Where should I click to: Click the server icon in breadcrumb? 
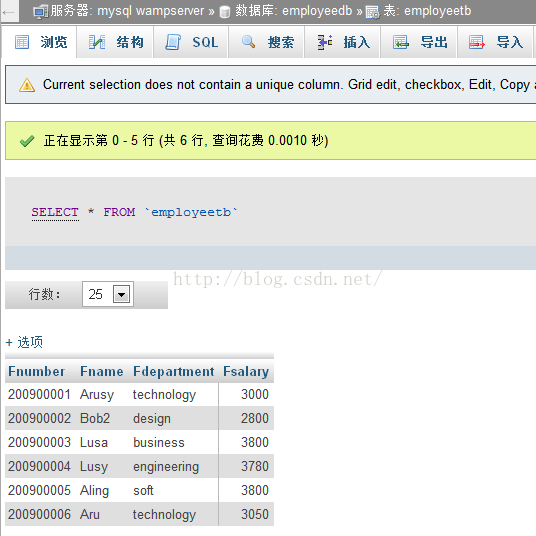click(x=40, y=12)
